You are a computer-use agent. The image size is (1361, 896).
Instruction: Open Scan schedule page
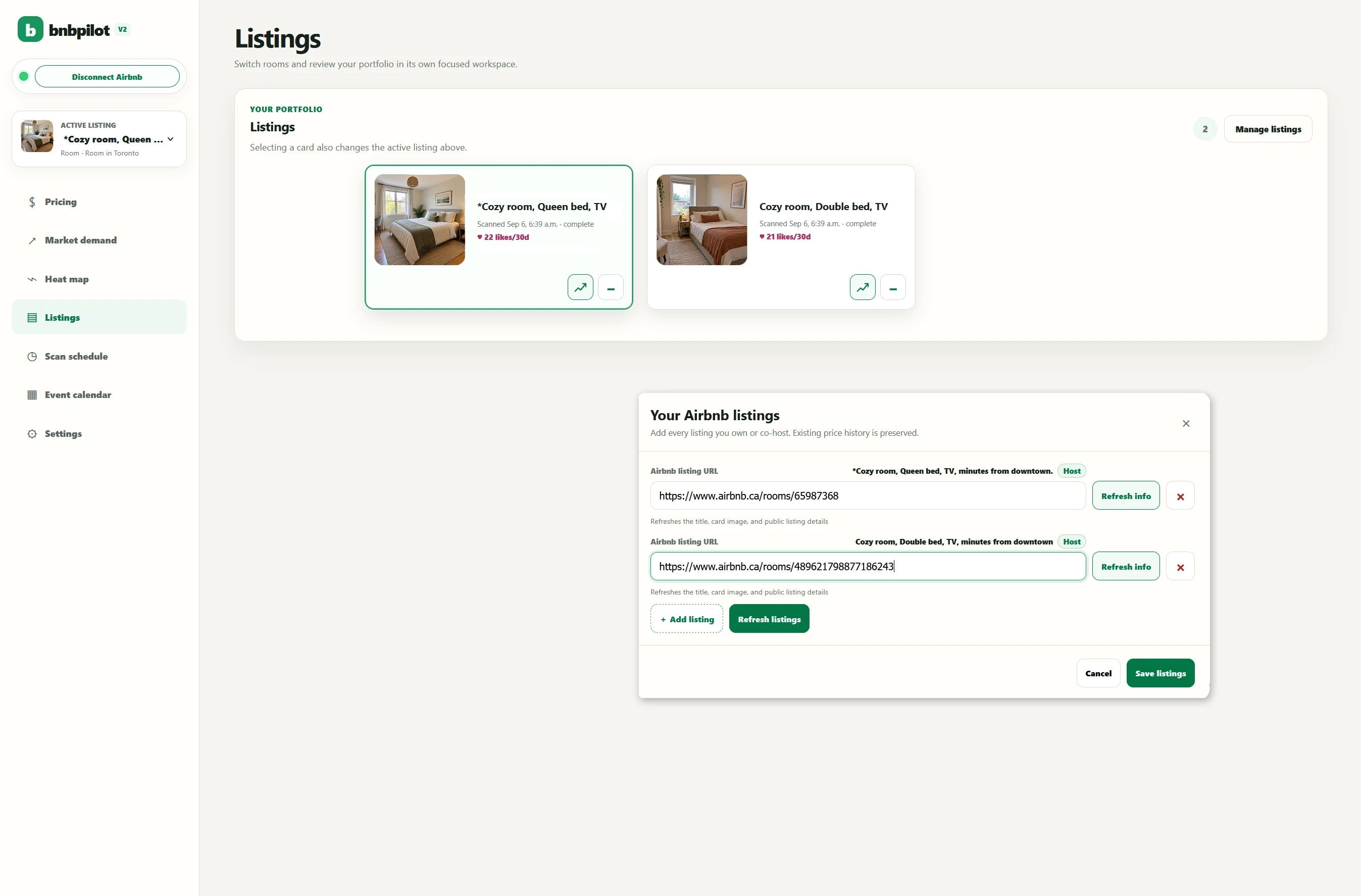point(99,356)
